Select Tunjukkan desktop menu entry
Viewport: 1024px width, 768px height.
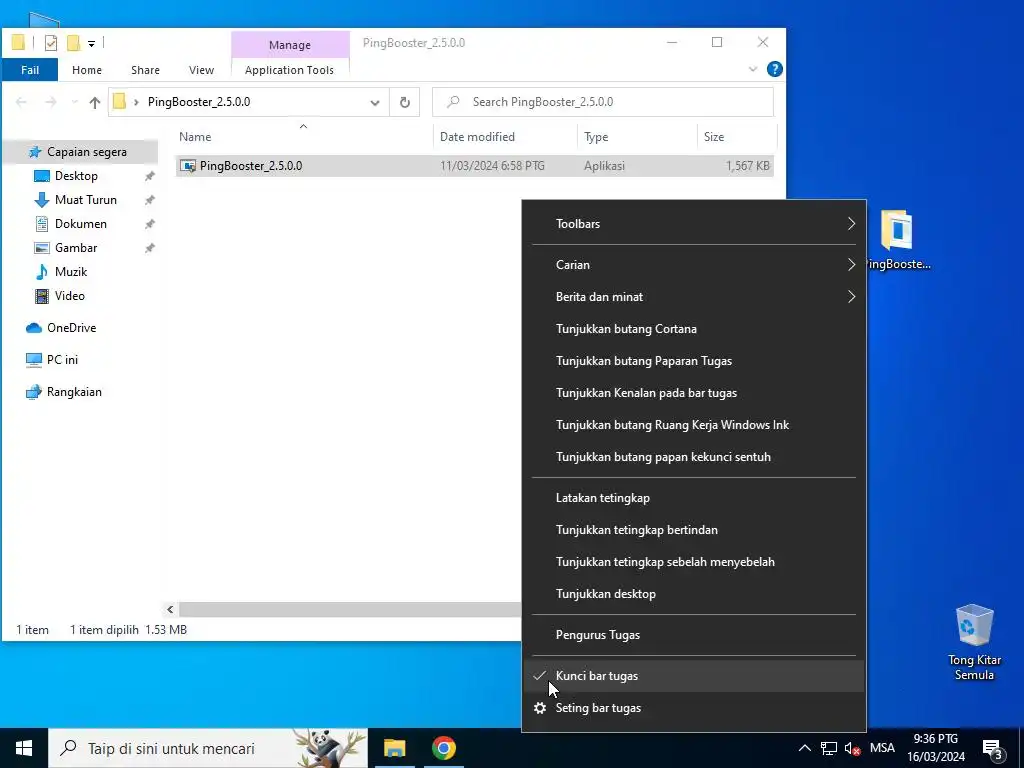click(x=694, y=594)
